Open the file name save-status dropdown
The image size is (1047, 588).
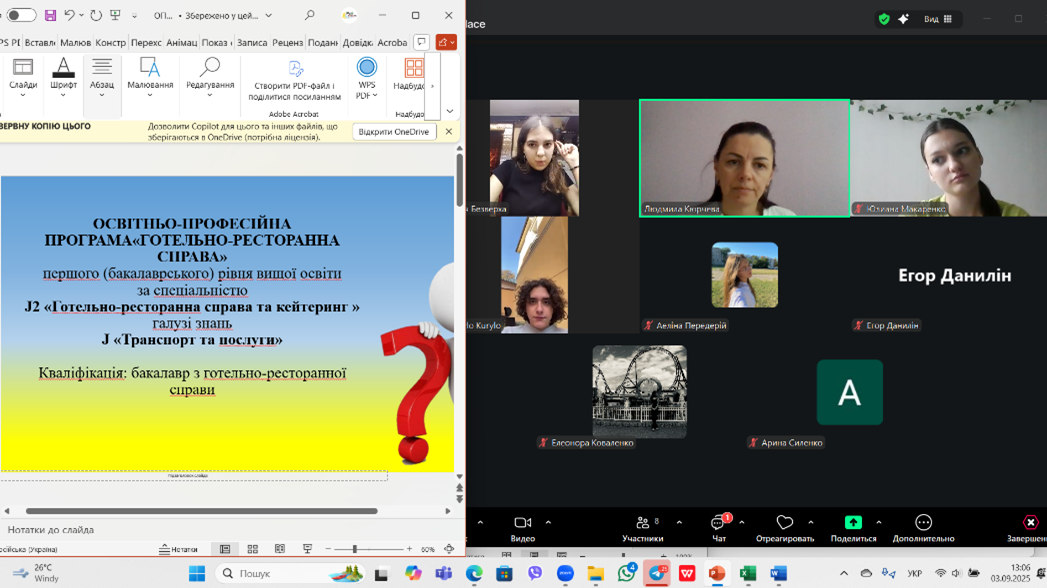[268, 15]
